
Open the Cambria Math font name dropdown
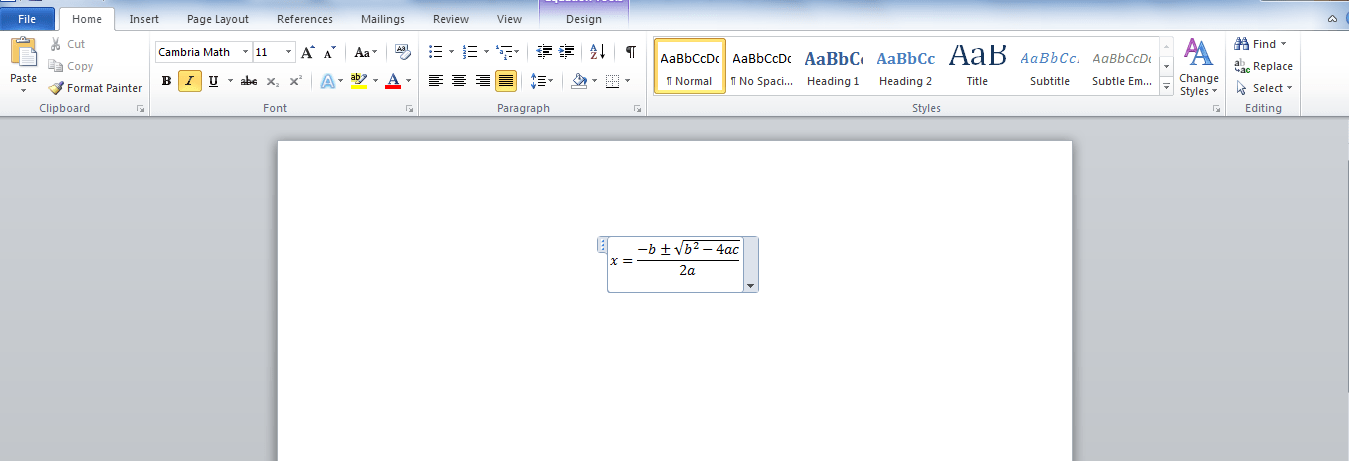(x=245, y=52)
